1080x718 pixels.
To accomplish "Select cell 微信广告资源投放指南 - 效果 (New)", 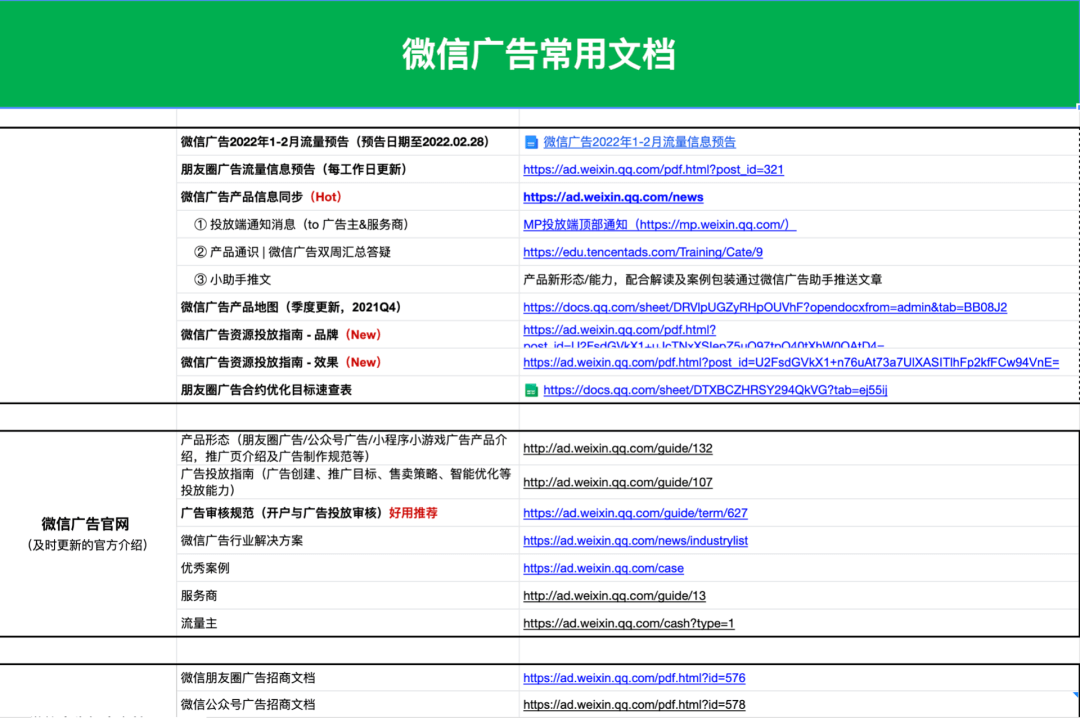I will coord(348,362).
